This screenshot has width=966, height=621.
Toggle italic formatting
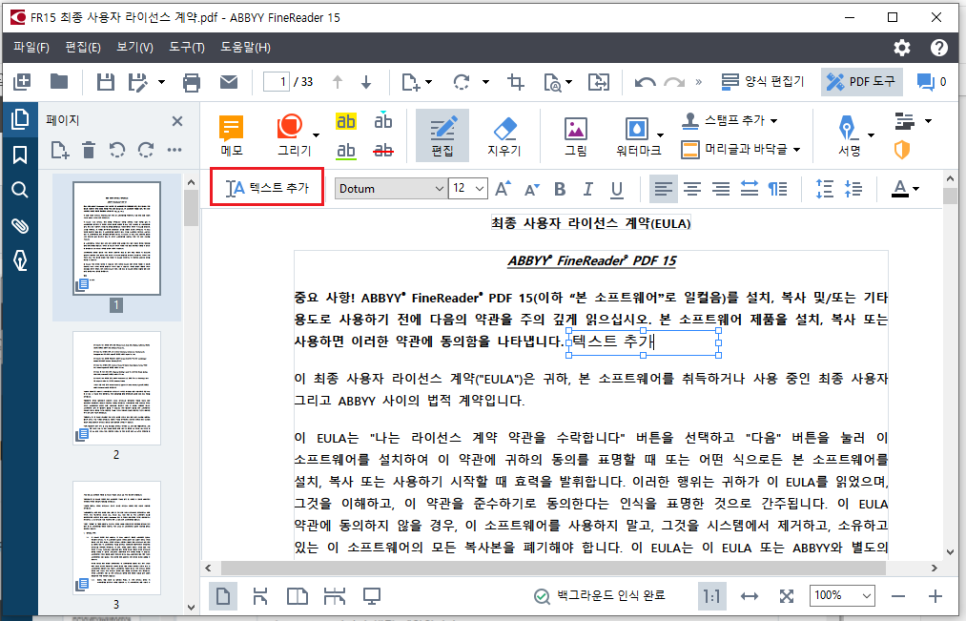pos(588,189)
